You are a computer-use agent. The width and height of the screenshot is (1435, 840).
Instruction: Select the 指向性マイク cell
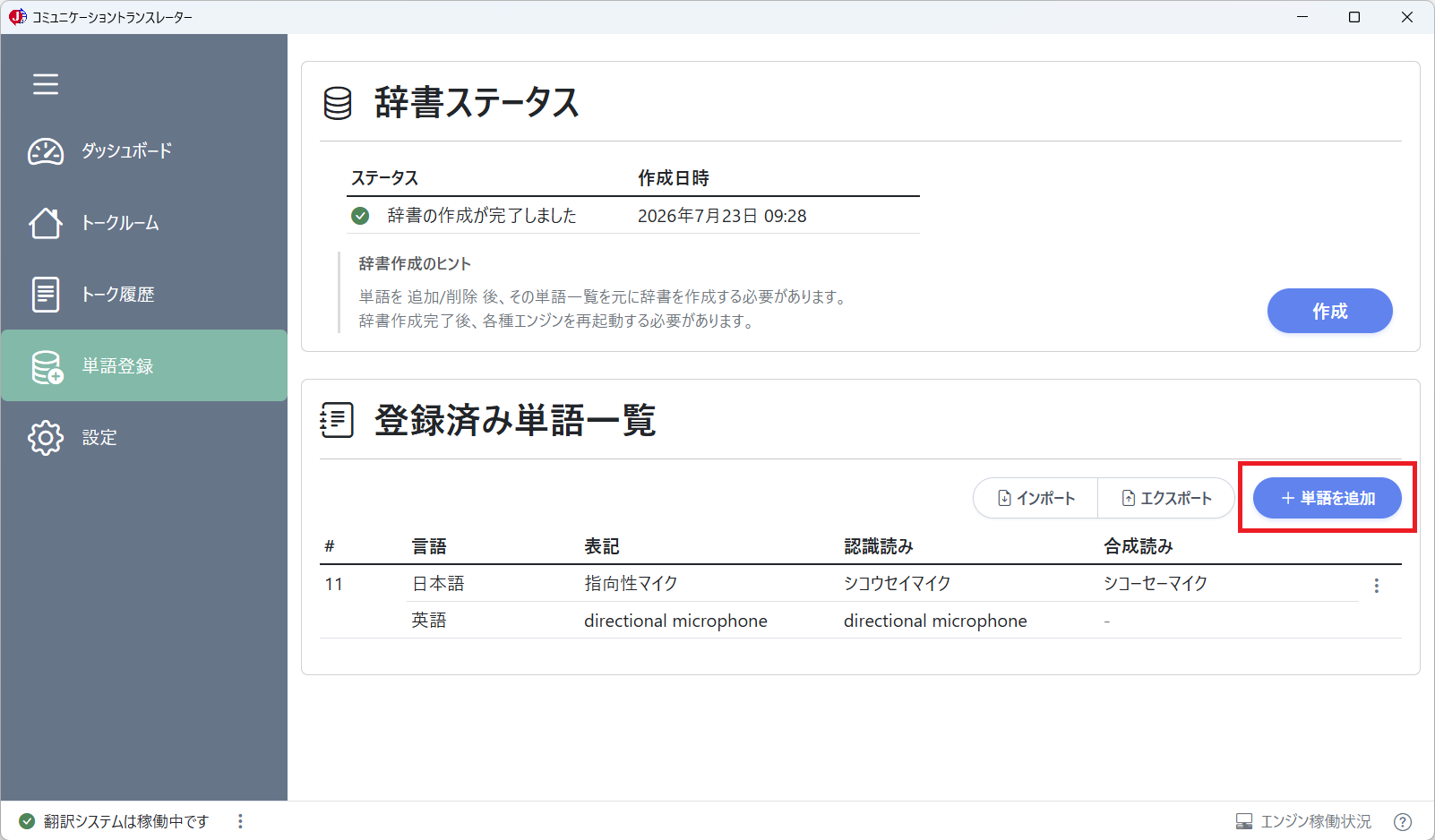(631, 584)
